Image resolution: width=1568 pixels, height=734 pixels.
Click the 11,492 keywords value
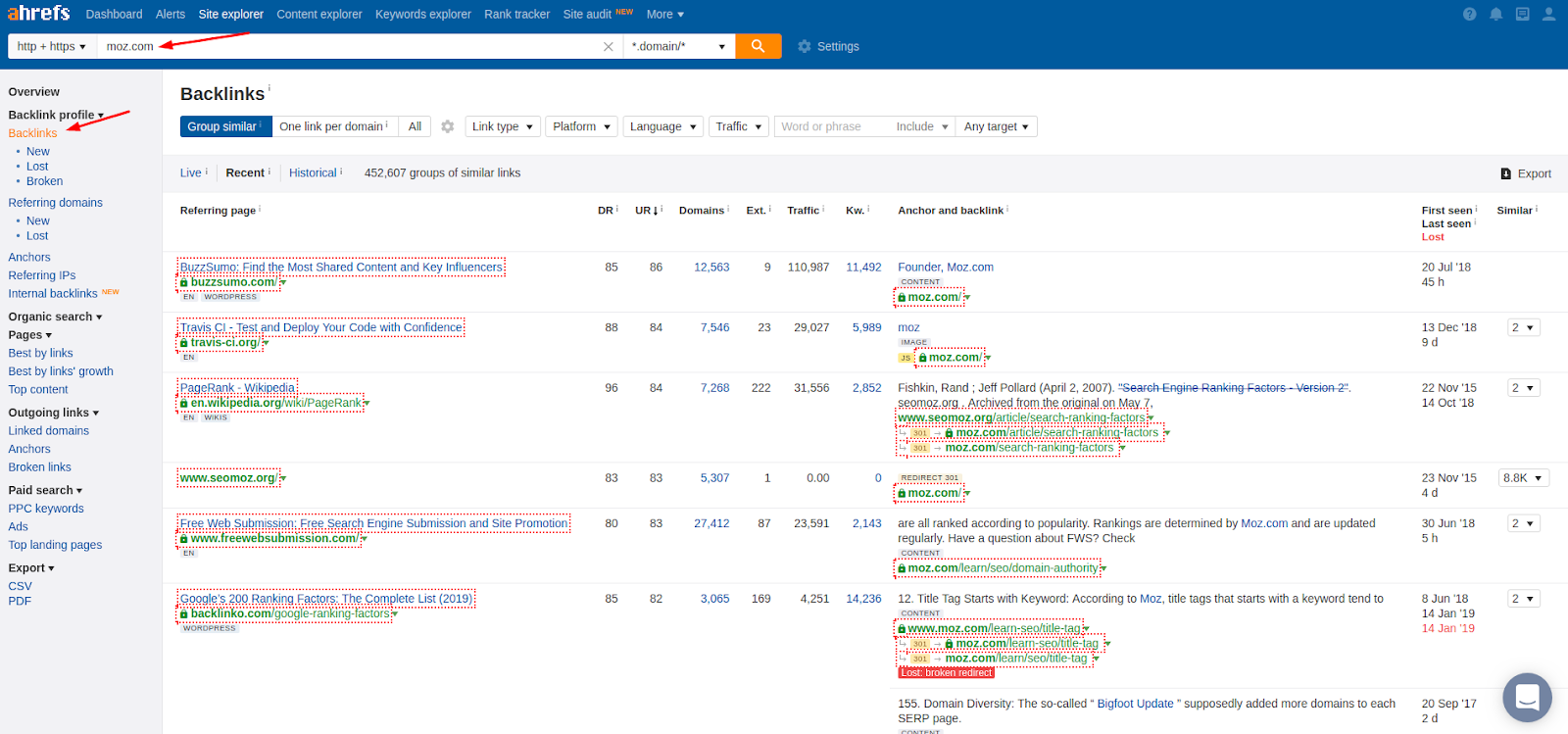(x=863, y=267)
